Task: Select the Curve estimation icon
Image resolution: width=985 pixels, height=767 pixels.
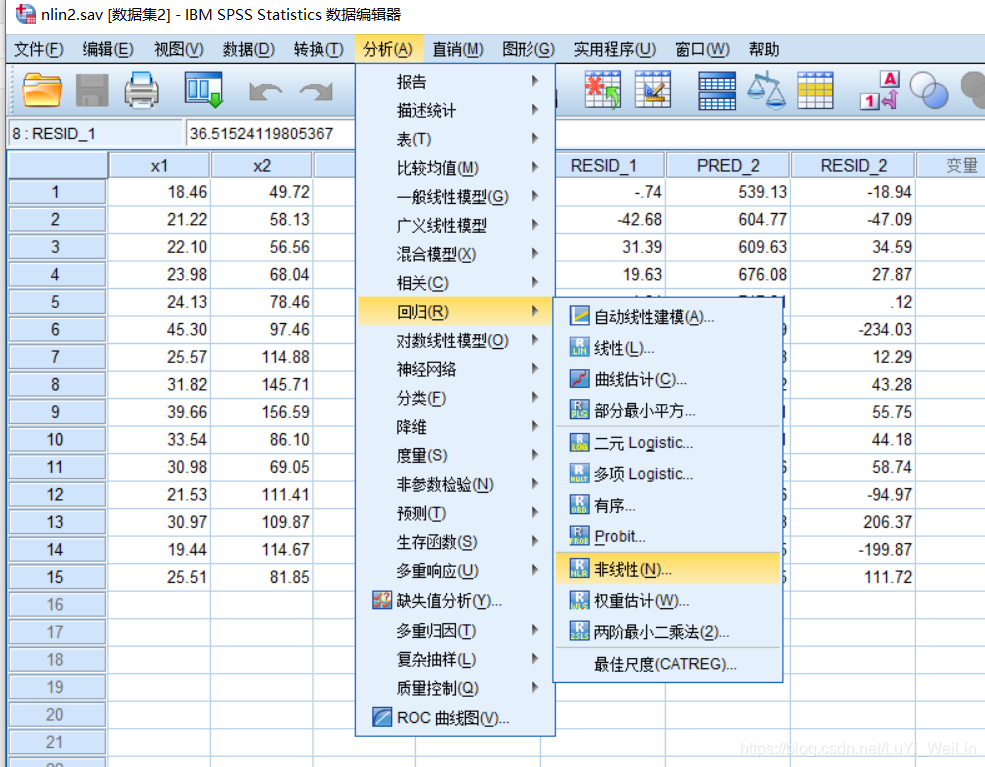Action: click(579, 378)
